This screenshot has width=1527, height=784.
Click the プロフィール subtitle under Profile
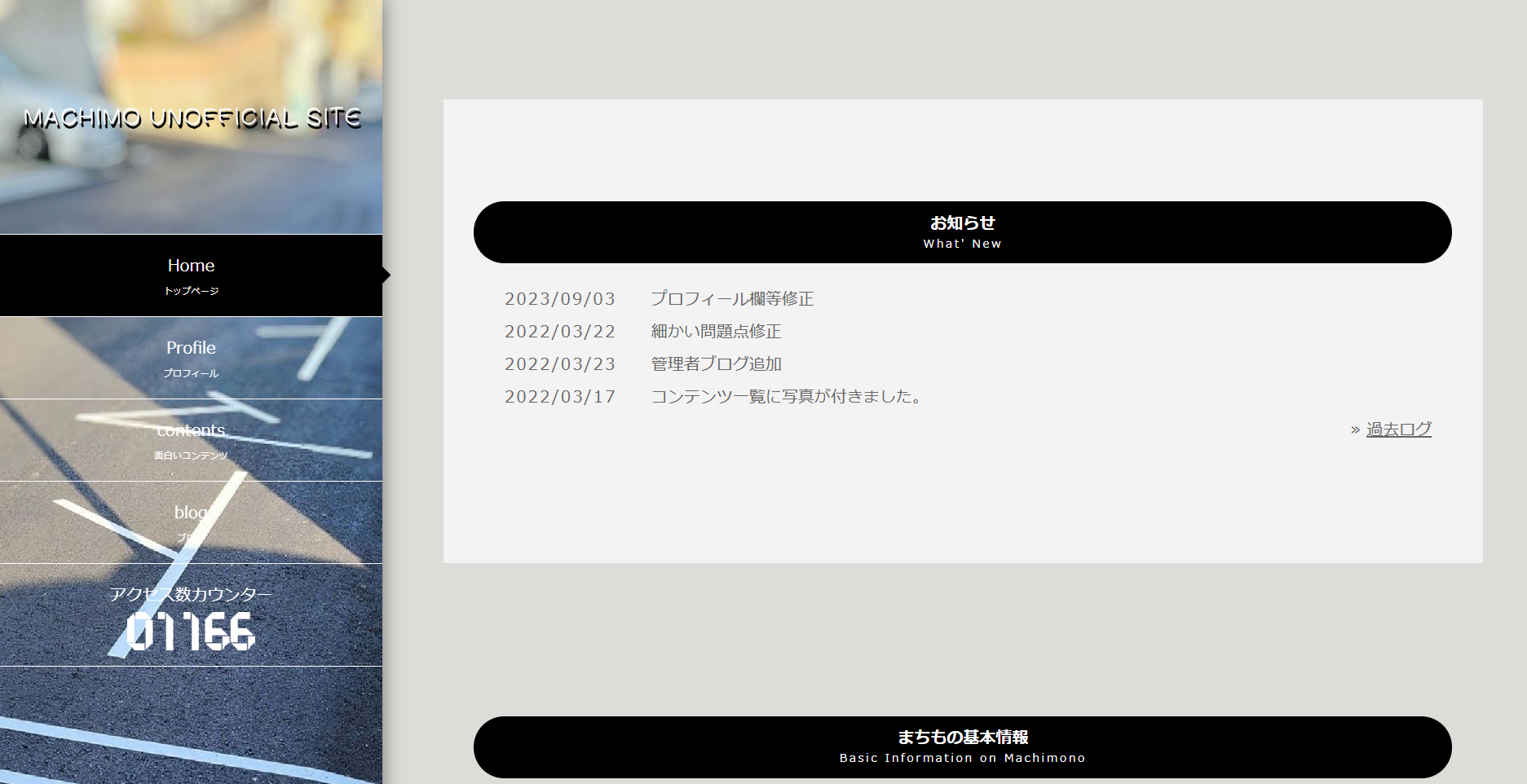tap(190, 372)
